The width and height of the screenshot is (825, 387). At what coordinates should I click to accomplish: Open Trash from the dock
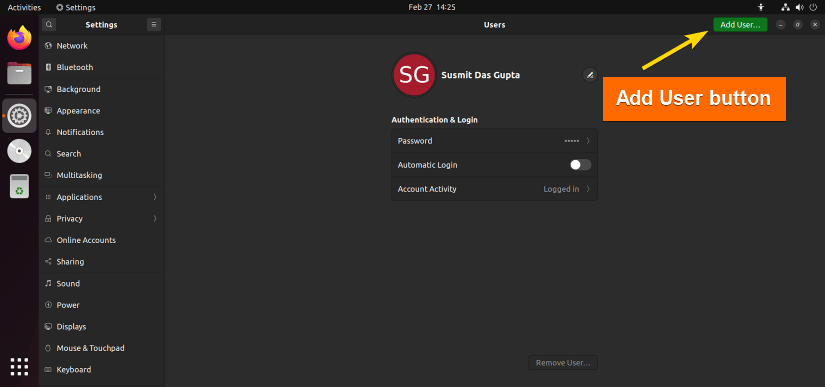click(19, 186)
